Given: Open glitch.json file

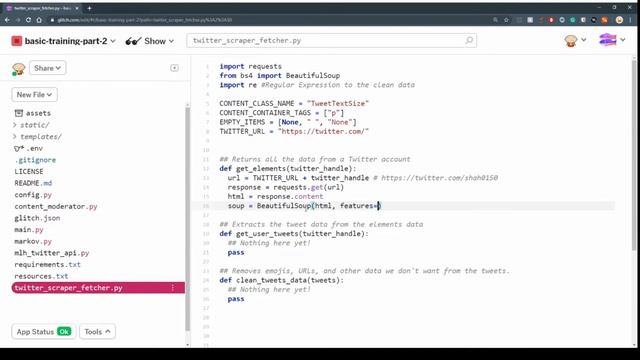Looking at the screenshot, I should [x=37, y=218].
